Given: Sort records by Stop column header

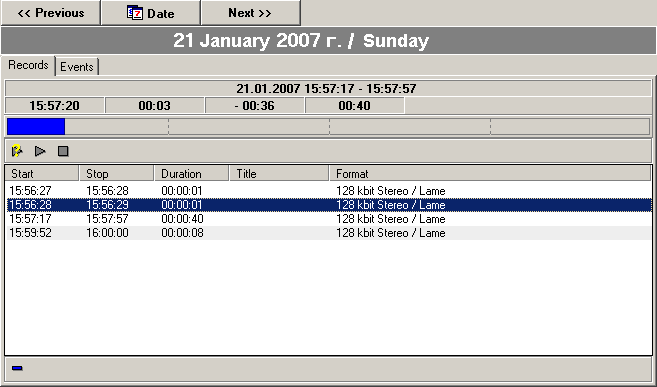Looking at the screenshot, I should tap(116, 173).
